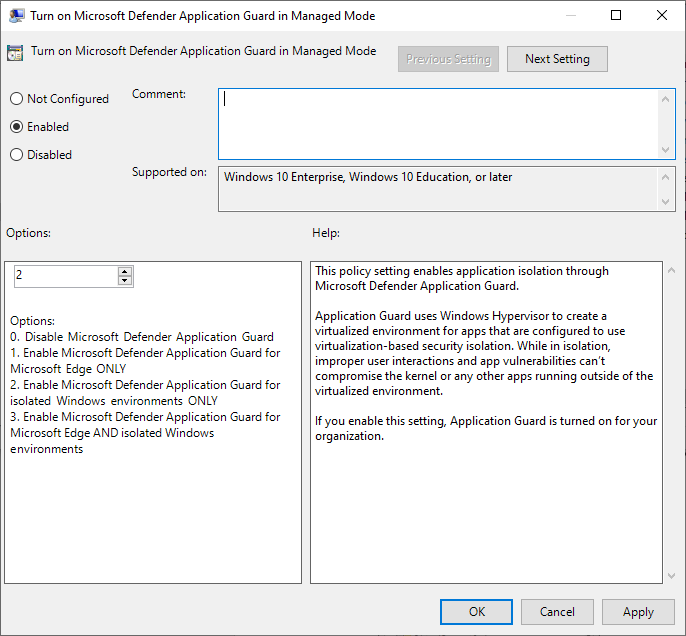Click the Help pane scroll down arrow

click(671, 576)
